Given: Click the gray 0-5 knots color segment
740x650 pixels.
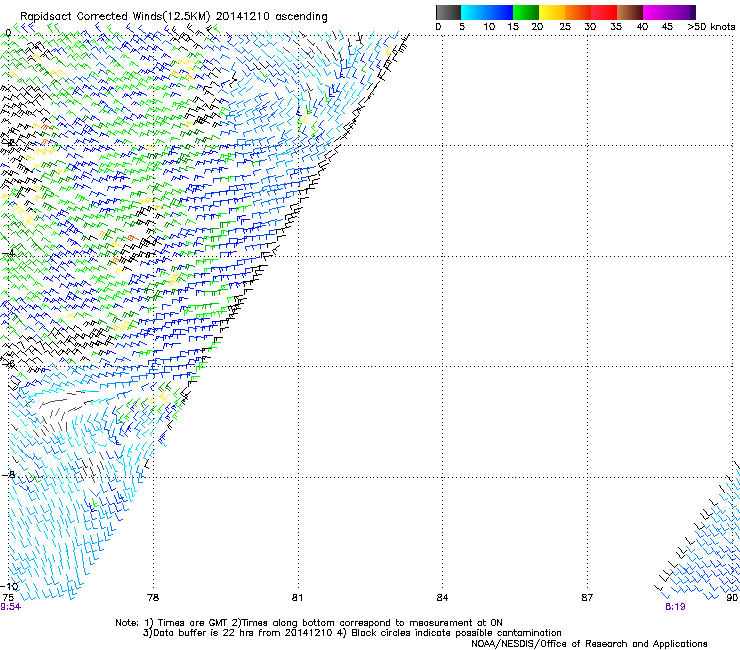Looking at the screenshot, I should [x=448, y=12].
